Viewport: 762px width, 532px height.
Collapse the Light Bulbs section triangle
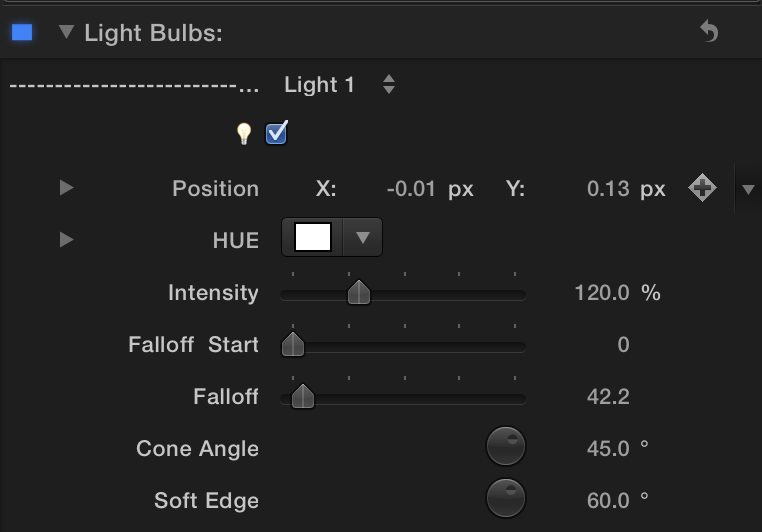click(66, 32)
